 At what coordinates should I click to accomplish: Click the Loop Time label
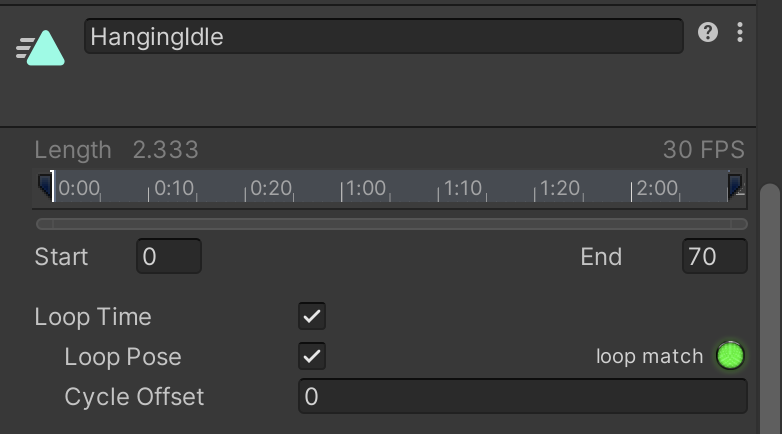93,317
